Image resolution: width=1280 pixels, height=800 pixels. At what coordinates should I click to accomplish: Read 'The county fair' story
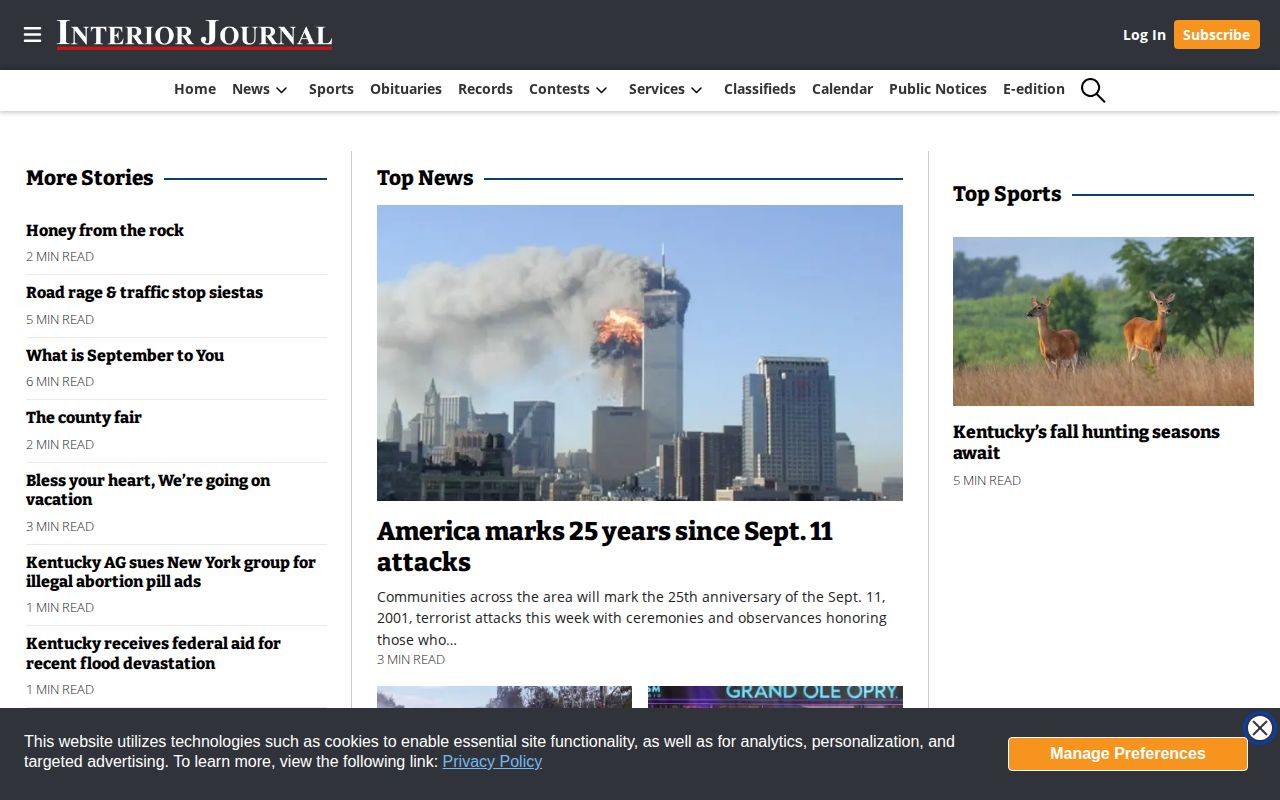(x=84, y=417)
